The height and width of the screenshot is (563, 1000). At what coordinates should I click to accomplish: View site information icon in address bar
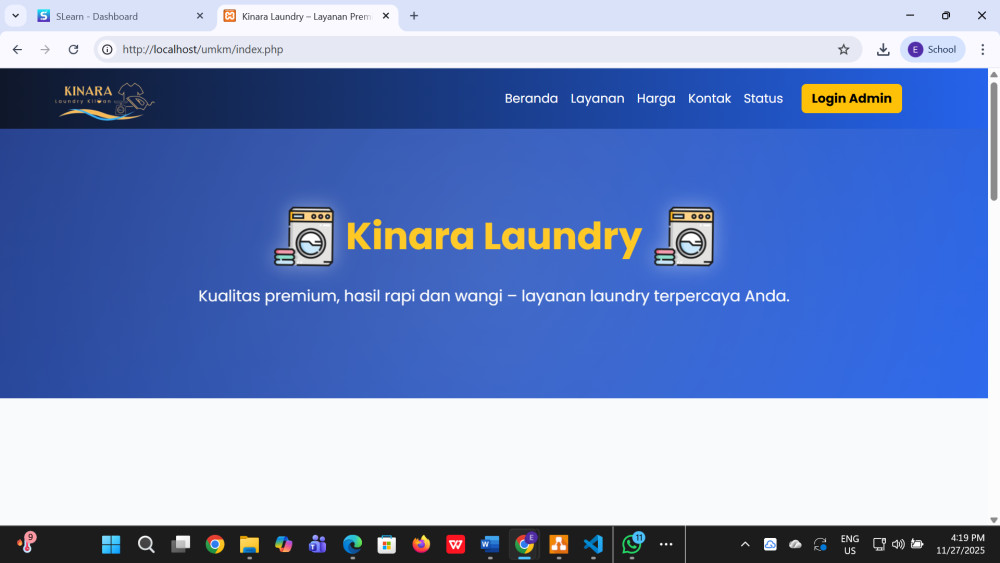(x=108, y=49)
